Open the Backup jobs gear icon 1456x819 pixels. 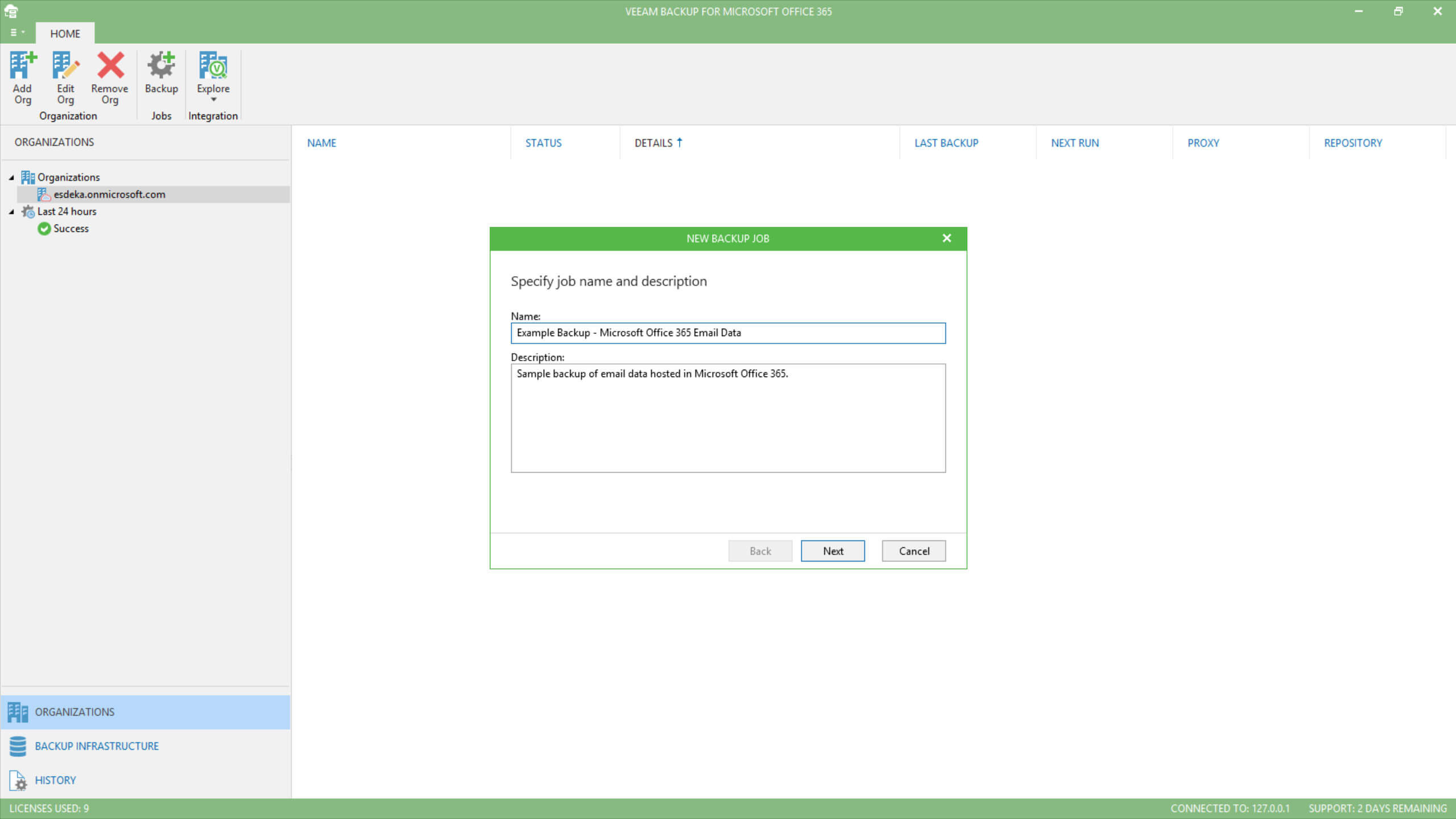coord(161,66)
